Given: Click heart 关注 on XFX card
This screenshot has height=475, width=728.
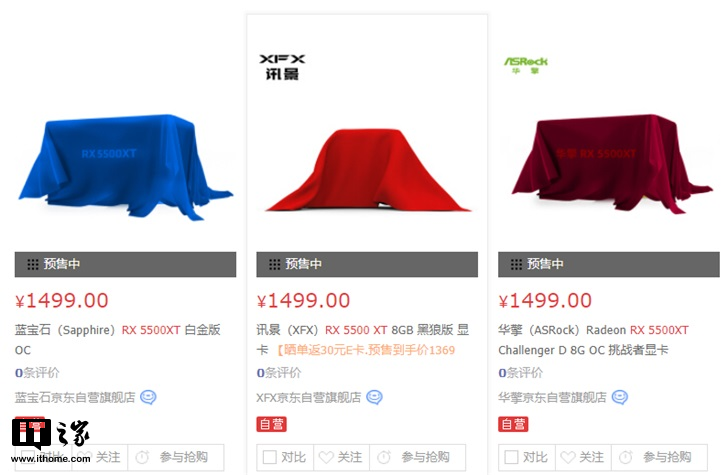Looking at the screenshot, I should click(341, 457).
